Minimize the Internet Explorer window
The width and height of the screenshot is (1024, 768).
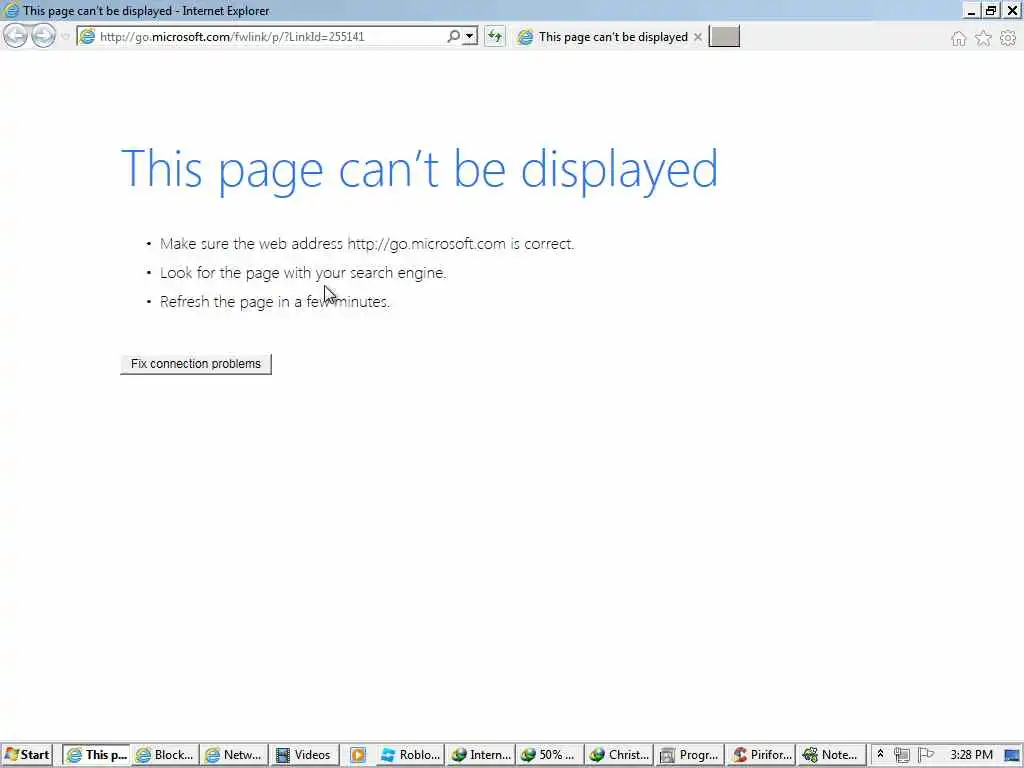[971, 10]
